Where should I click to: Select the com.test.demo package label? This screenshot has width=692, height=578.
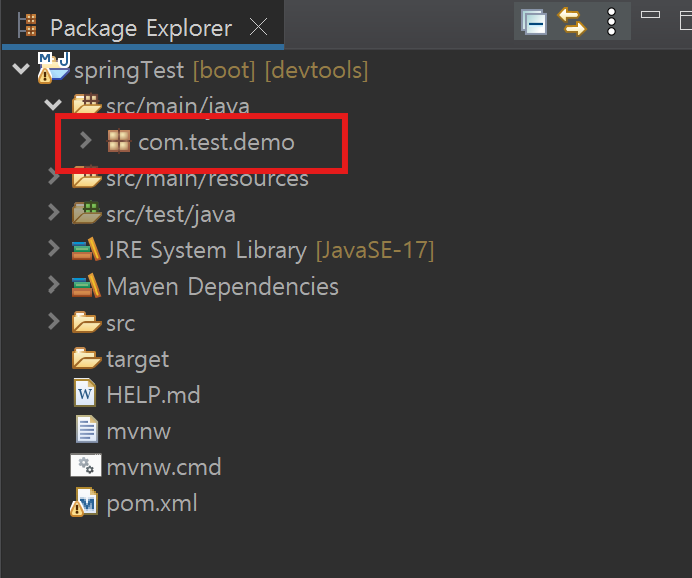pyautogui.click(x=216, y=142)
